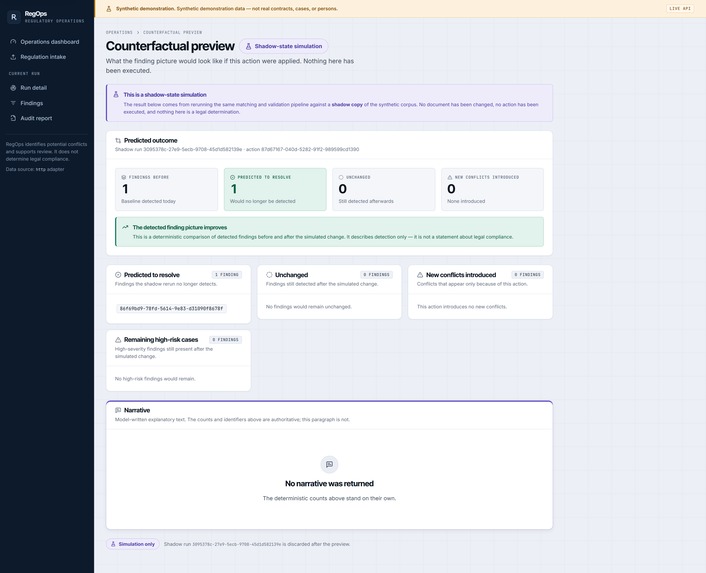Click the Narrative speech bubble icon
This screenshot has height=573, width=706.
pos(118,410)
